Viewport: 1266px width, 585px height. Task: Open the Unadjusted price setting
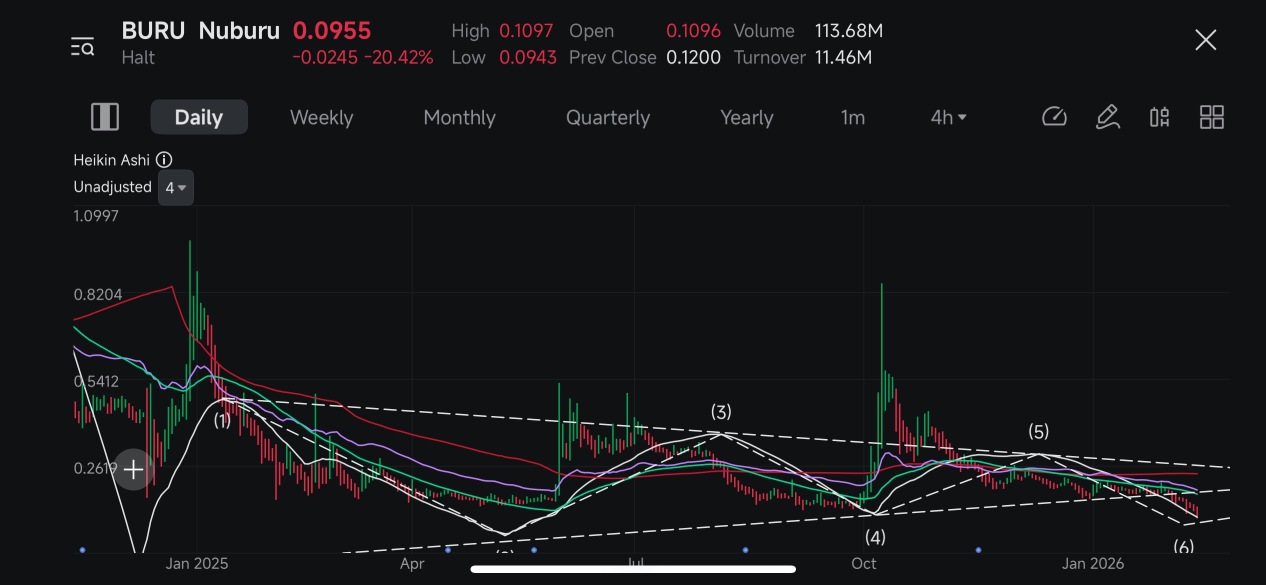112,187
